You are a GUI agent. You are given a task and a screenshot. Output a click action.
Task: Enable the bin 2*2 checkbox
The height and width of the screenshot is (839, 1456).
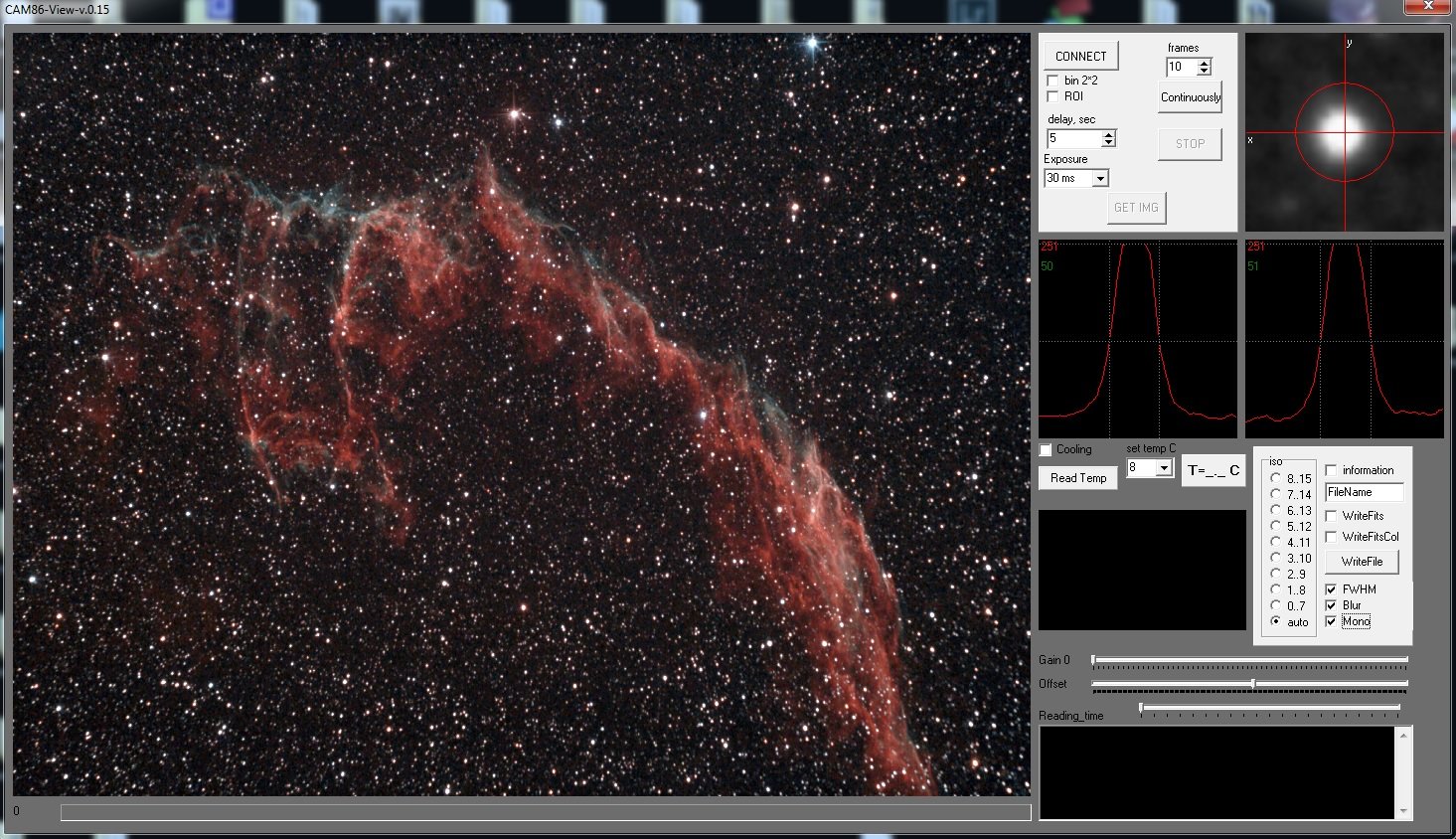pyautogui.click(x=1052, y=81)
